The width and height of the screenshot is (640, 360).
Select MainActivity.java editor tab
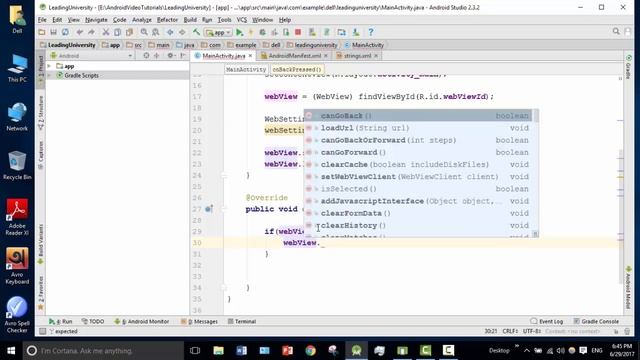click(224, 56)
